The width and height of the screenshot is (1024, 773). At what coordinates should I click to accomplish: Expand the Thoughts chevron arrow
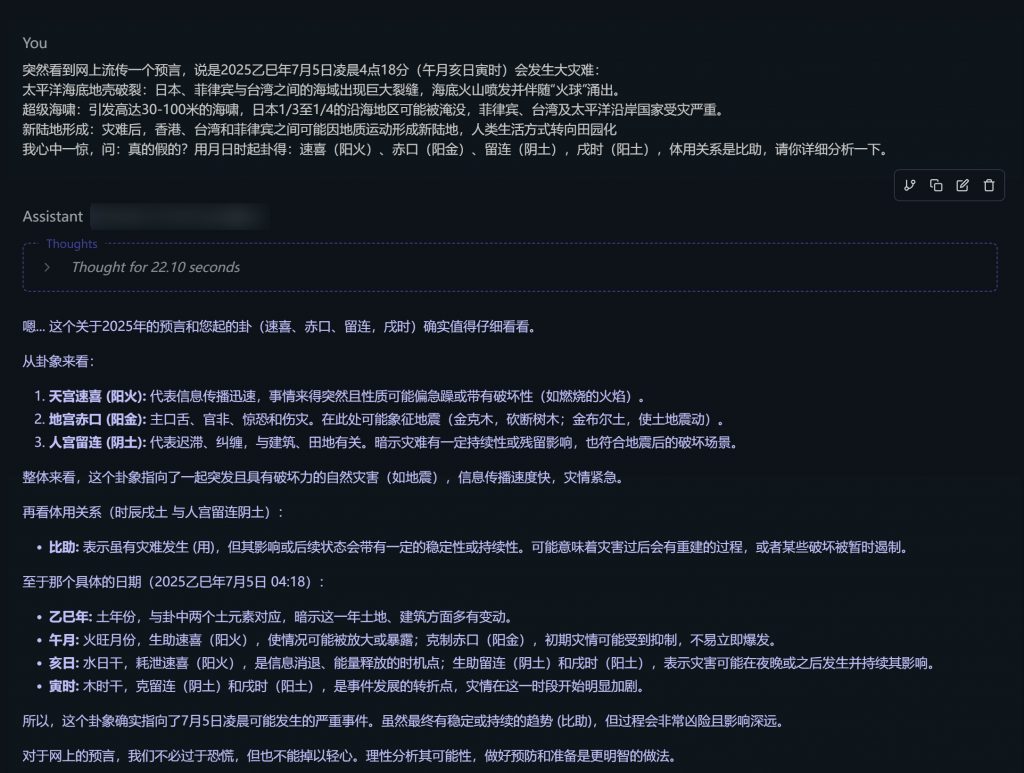[x=47, y=267]
